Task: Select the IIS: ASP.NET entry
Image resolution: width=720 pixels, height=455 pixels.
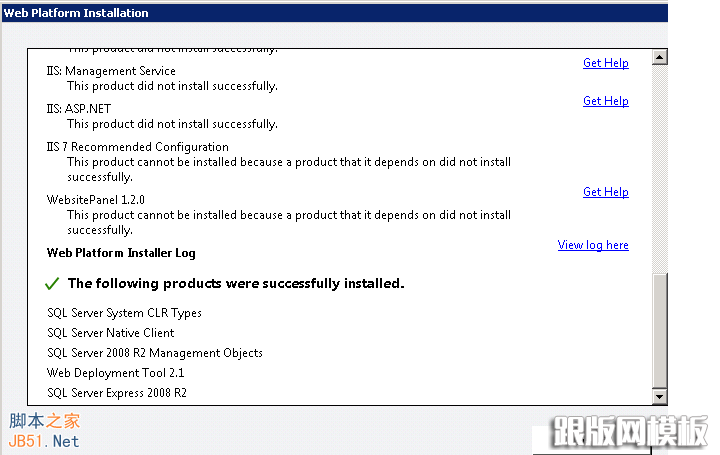Action: [x=79, y=109]
